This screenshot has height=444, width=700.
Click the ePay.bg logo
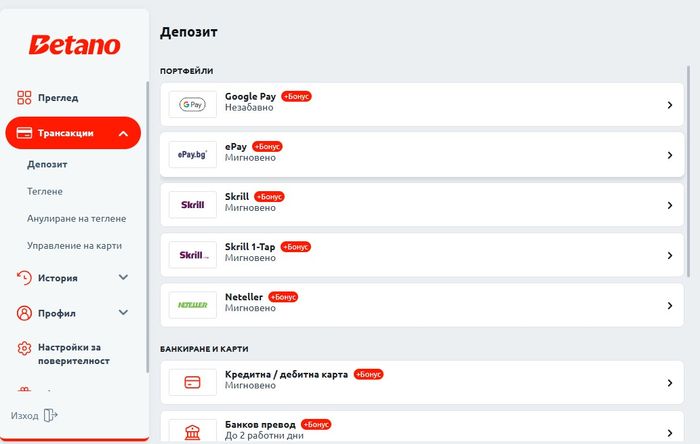[192, 154]
